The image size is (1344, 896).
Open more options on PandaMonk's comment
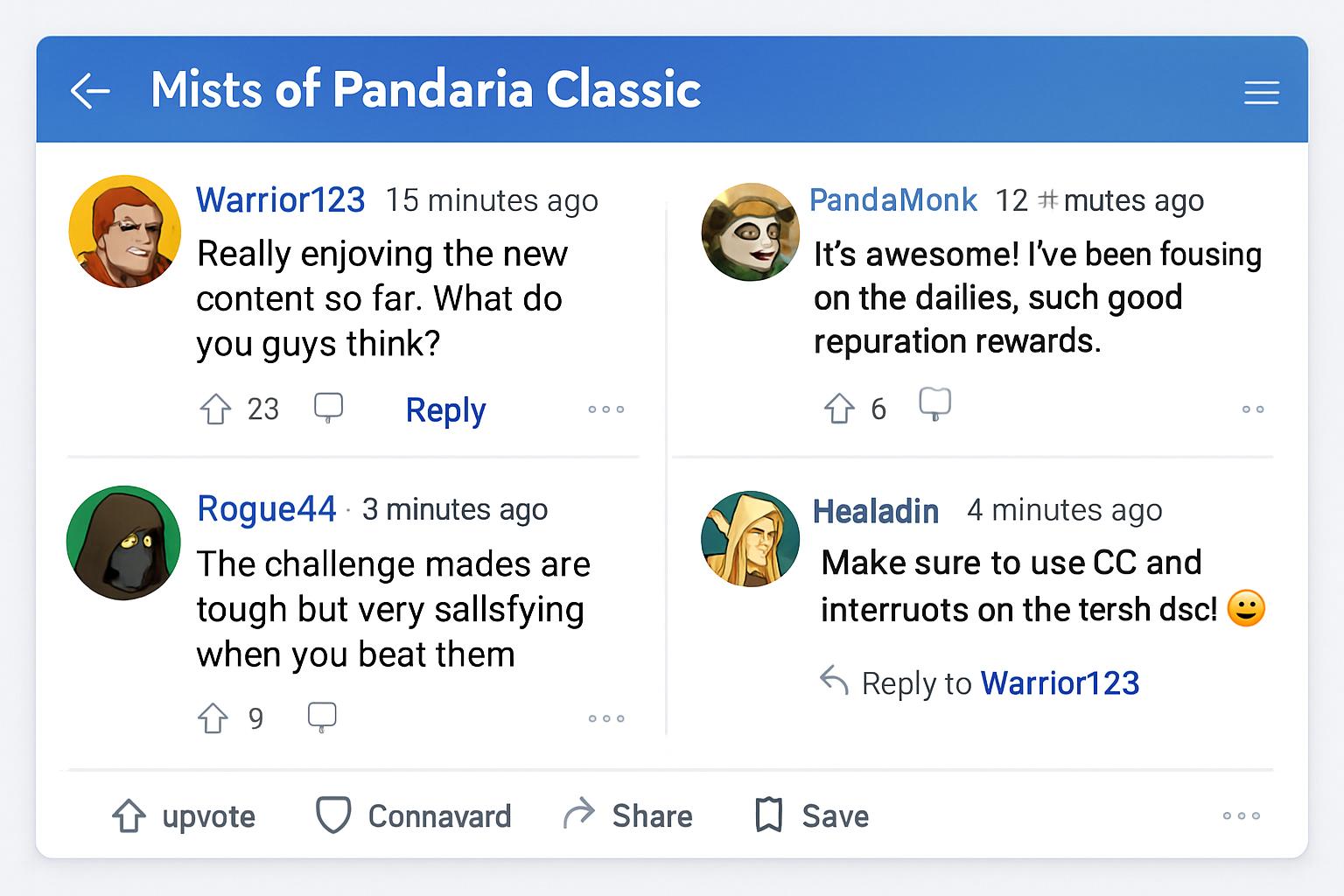click(x=1253, y=409)
